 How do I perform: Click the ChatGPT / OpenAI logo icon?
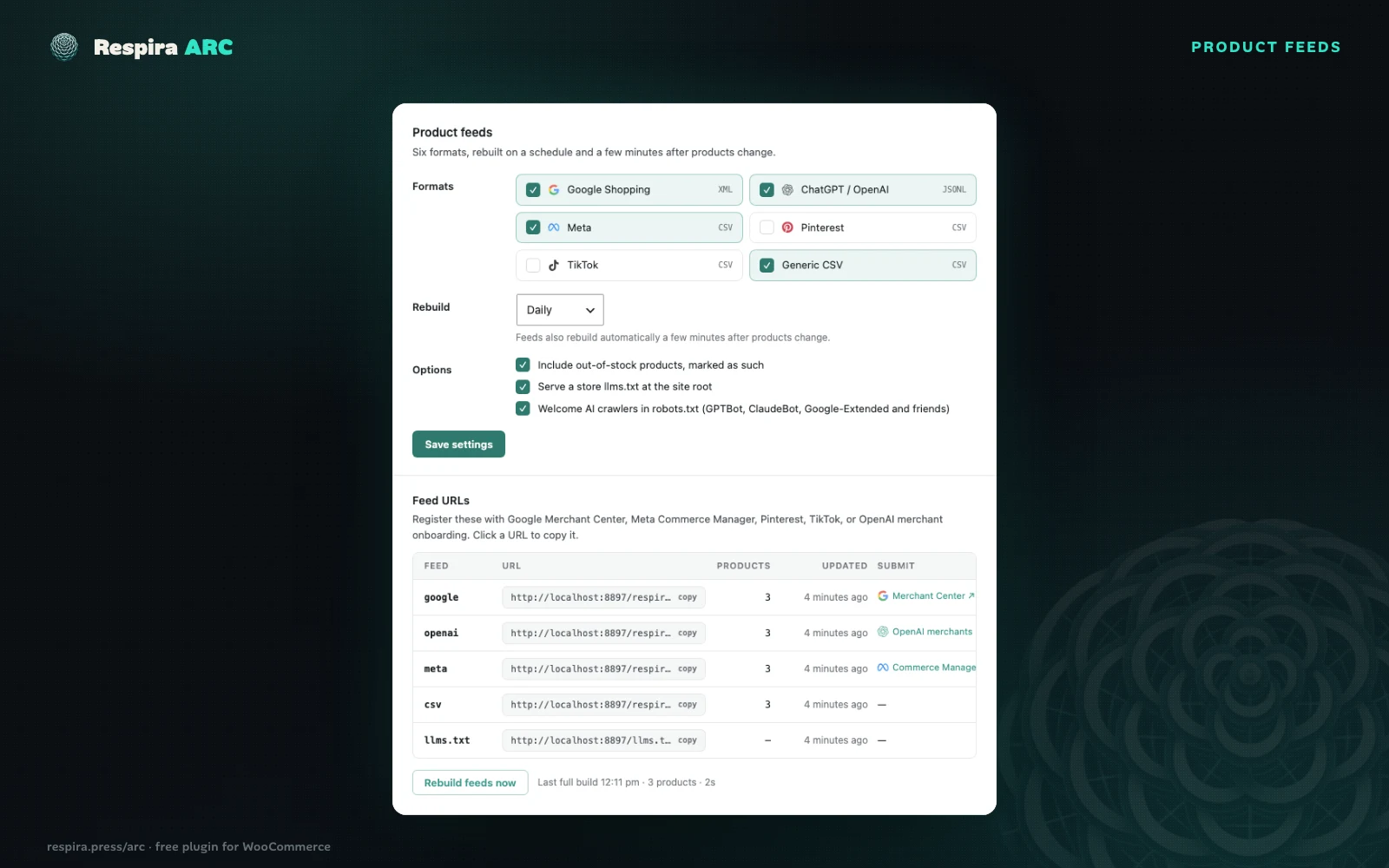787,190
